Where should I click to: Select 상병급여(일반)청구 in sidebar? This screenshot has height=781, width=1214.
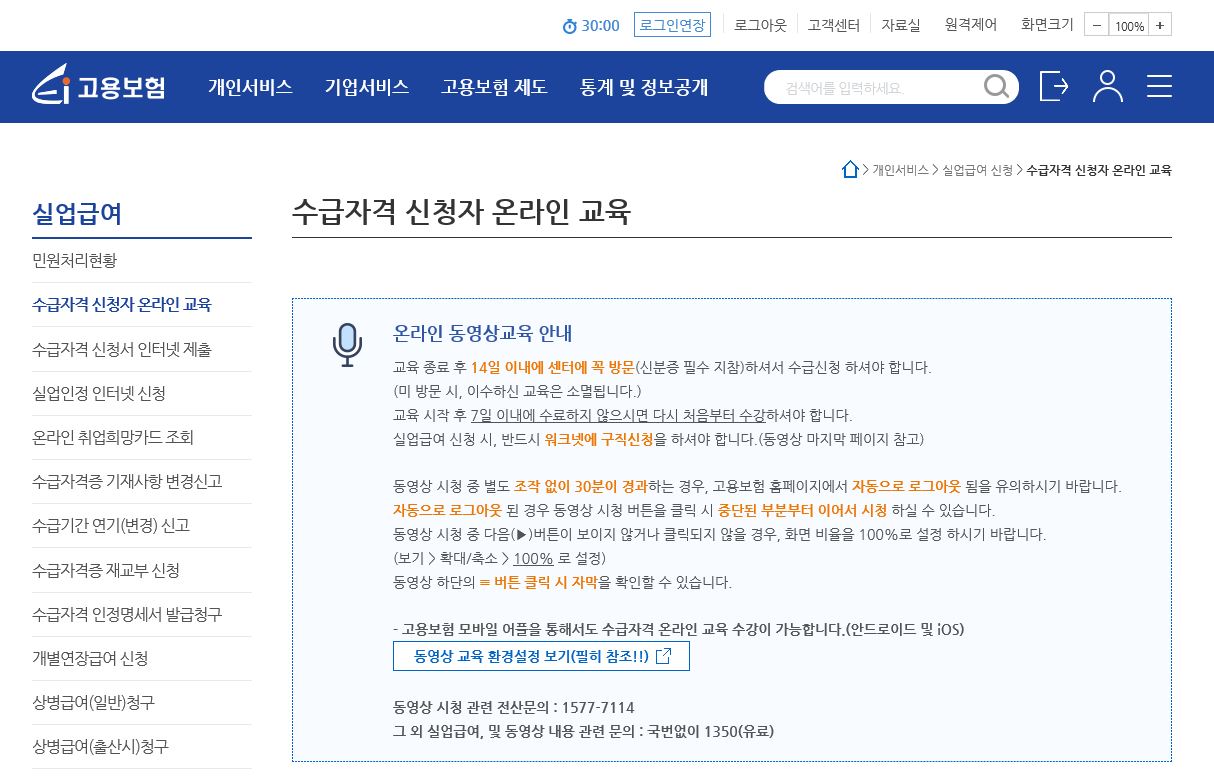(141, 702)
